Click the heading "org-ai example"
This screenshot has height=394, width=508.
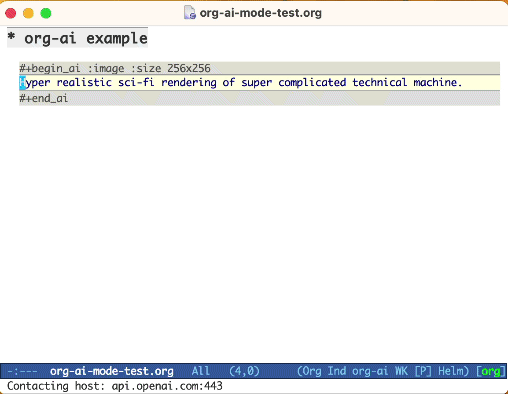pos(86,38)
